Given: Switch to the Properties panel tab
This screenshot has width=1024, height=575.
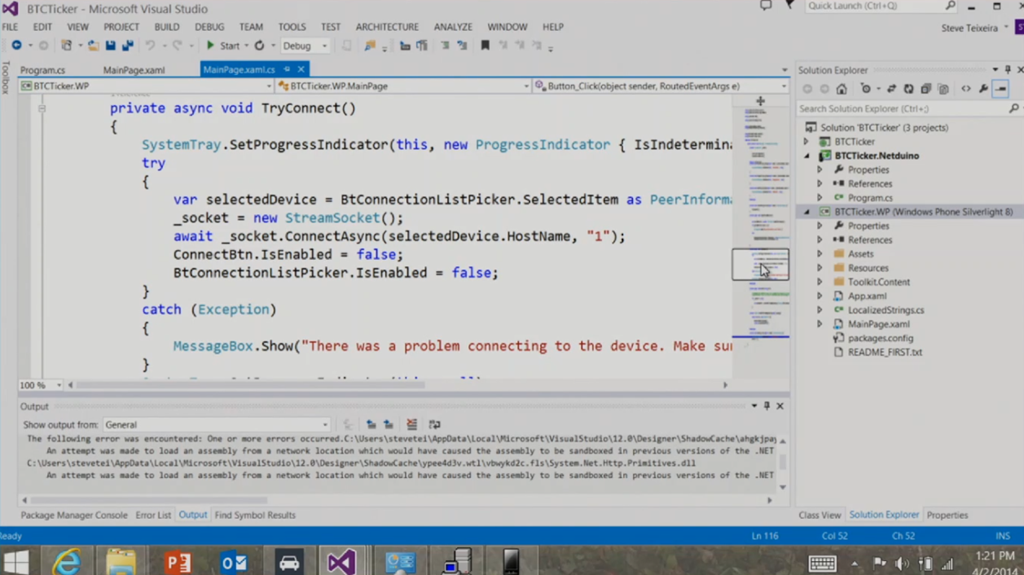Looking at the screenshot, I should point(947,515).
